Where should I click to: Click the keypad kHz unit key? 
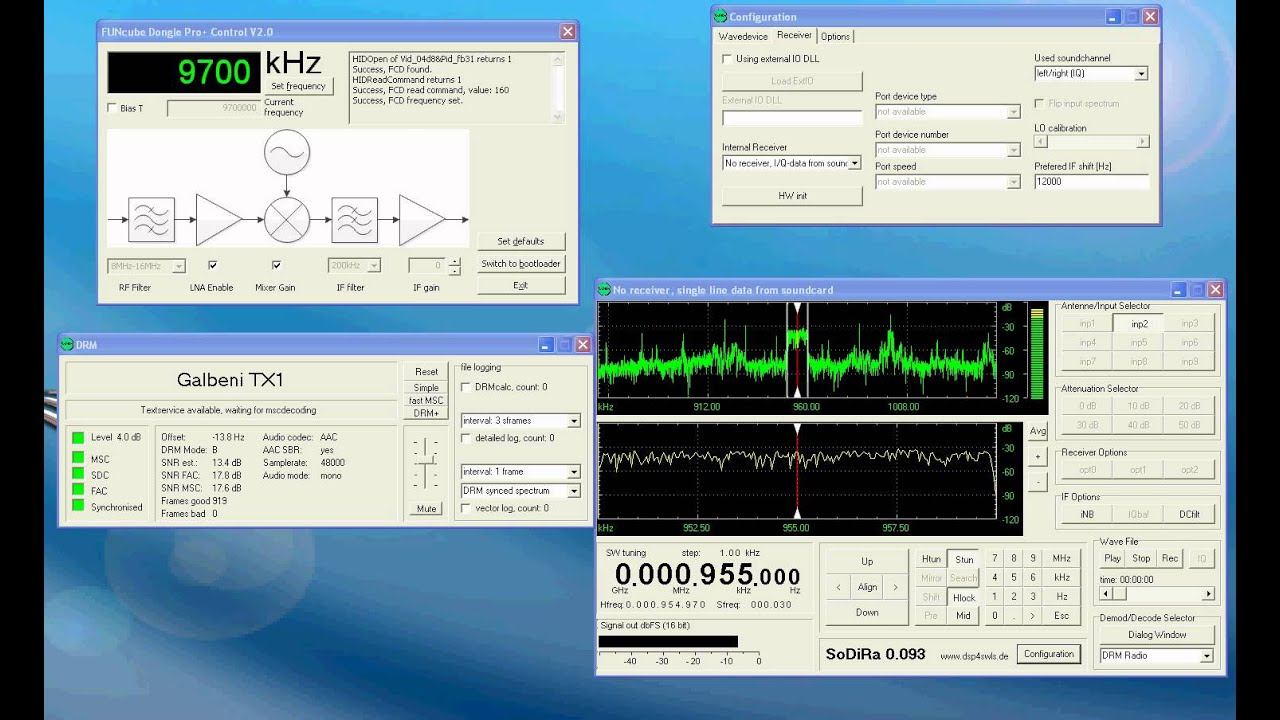click(1061, 577)
